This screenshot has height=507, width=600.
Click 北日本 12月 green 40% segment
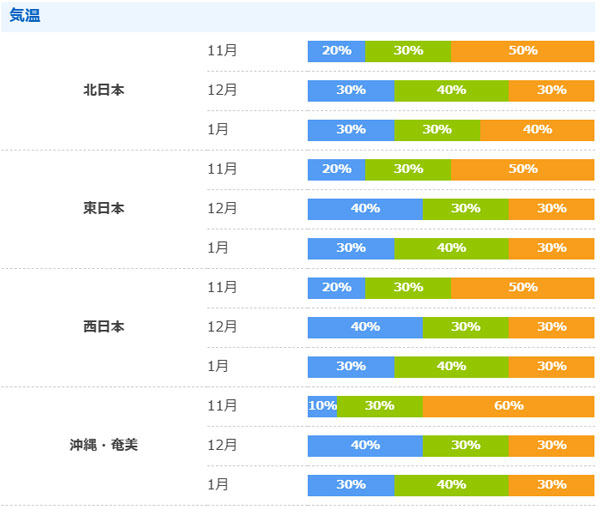pos(451,90)
